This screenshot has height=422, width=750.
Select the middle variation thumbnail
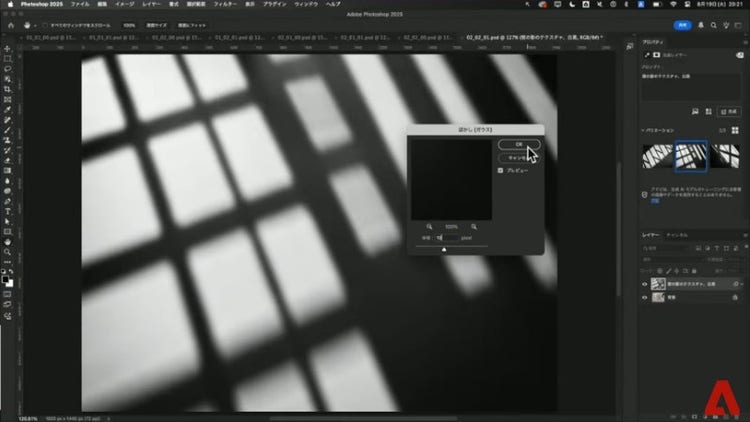[x=690, y=156]
